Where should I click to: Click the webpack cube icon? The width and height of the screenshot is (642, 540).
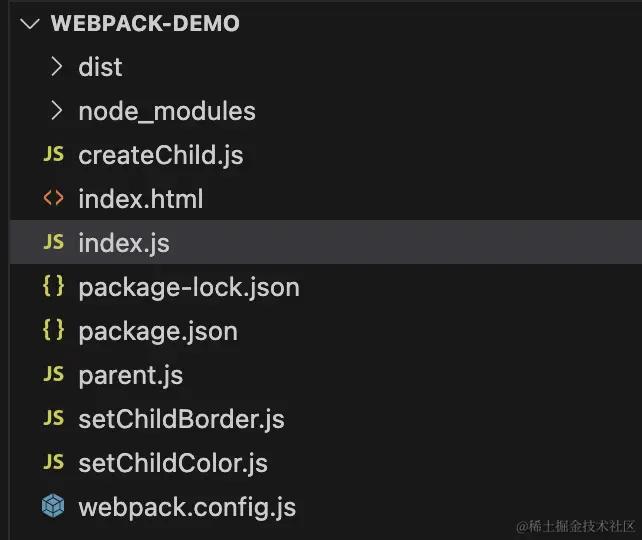pyautogui.click(x=53, y=506)
